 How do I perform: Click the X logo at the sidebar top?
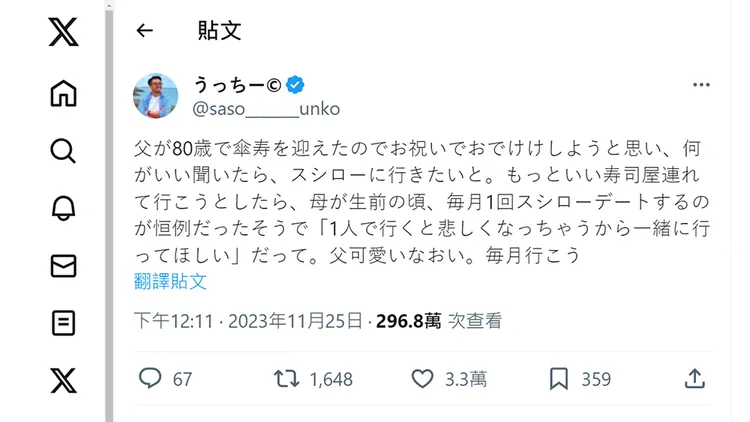[x=63, y=32]
